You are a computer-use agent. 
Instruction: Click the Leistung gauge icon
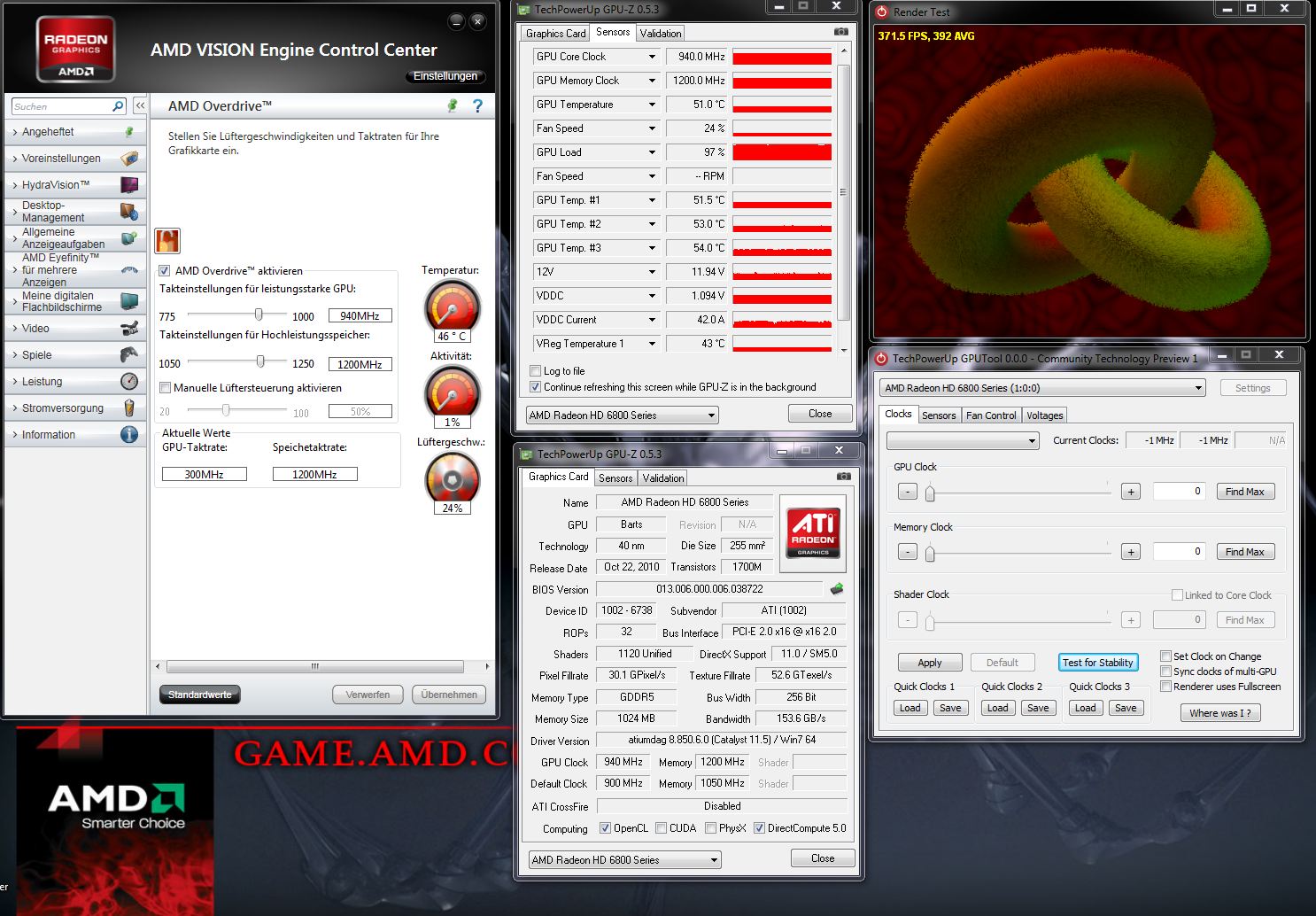[129, 382]
